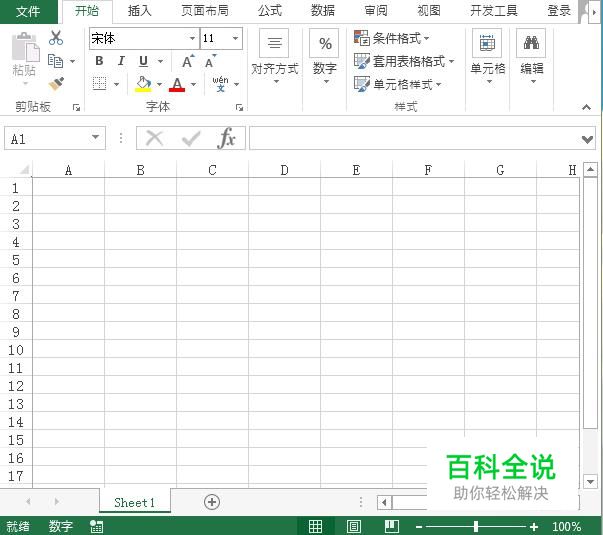
Task: Click the Copy icon
Action: pos(56,61)
